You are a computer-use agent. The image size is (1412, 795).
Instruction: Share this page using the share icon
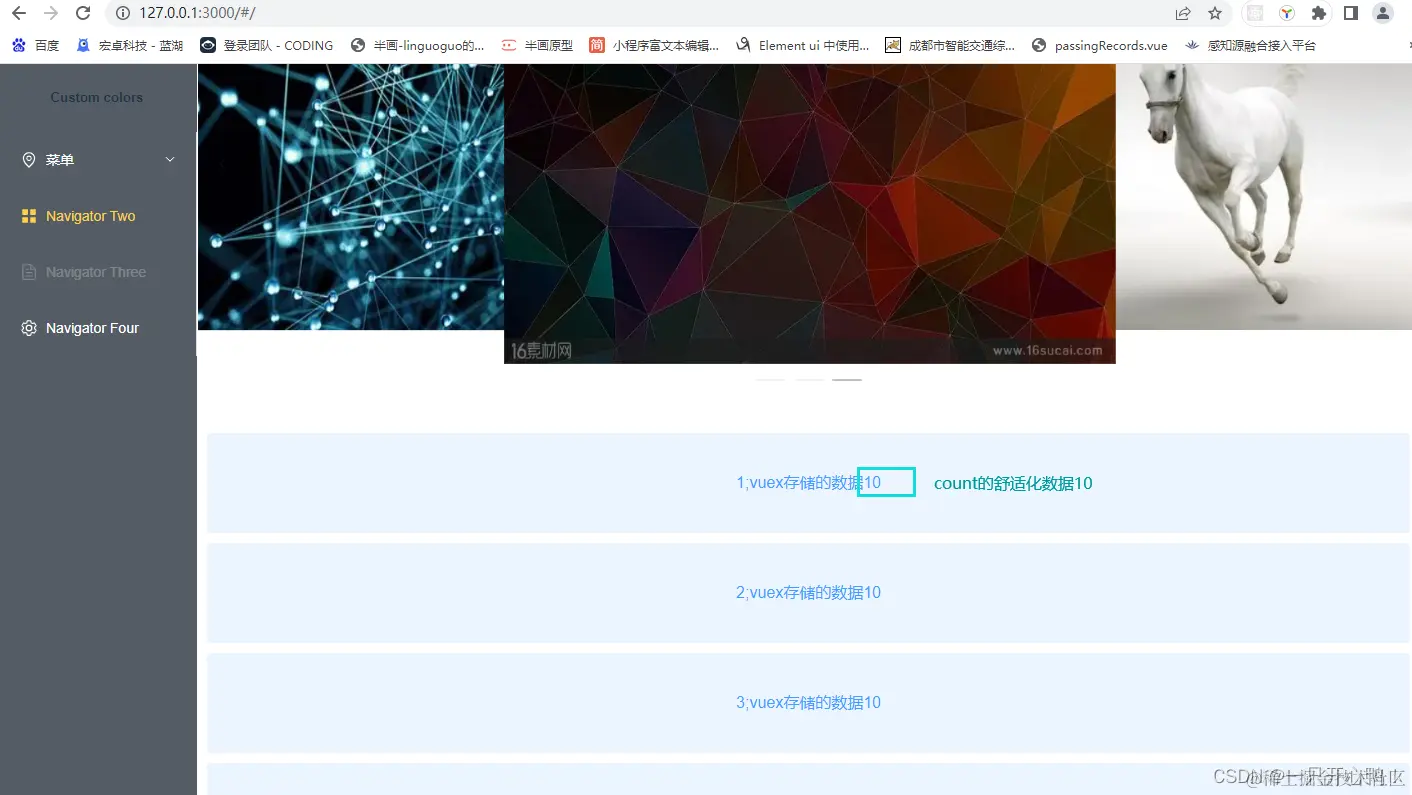[1183, 13]
